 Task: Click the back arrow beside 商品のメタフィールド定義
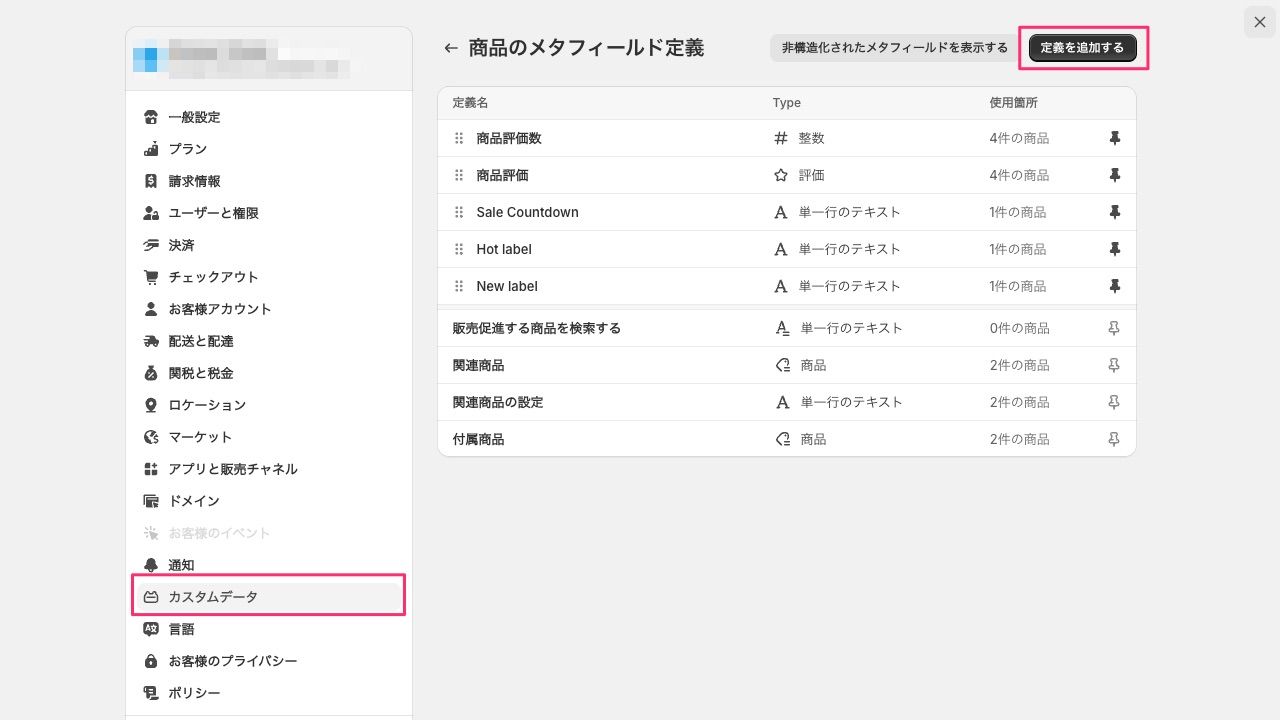point(451,48)
